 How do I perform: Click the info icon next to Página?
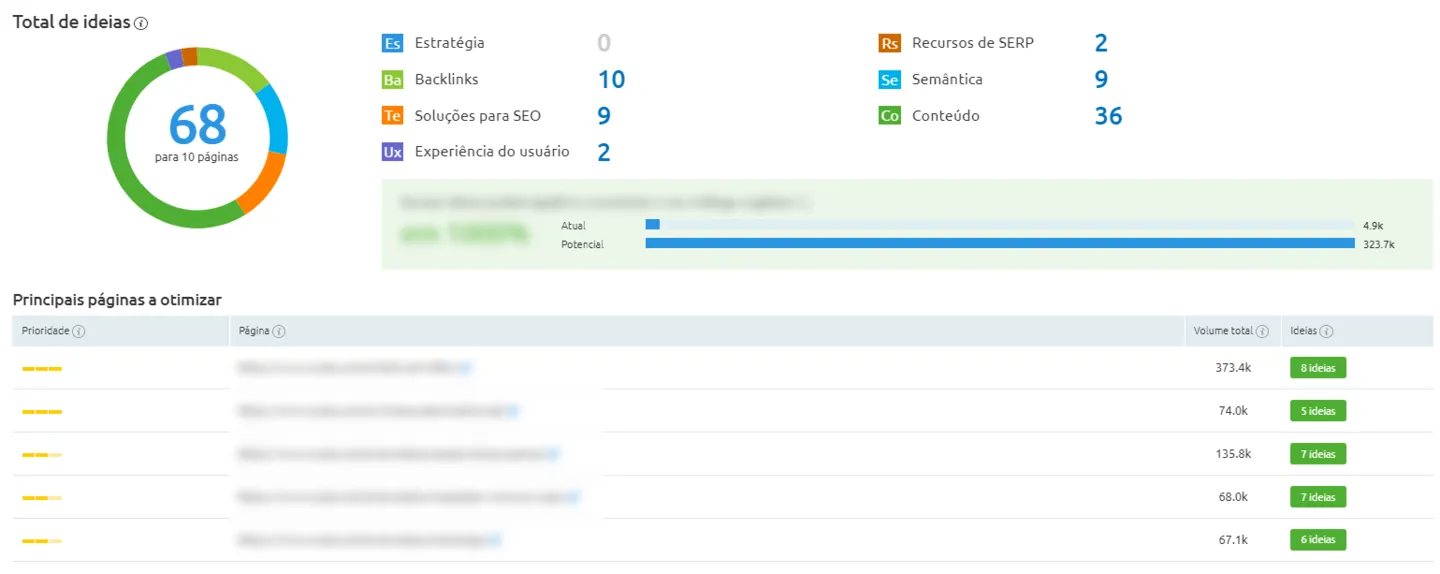(x=279, y=331)
